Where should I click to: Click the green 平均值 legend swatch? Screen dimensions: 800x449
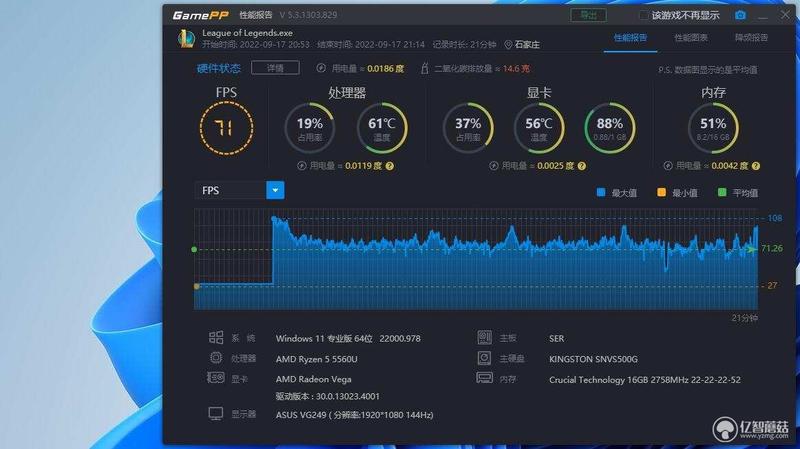(x=722, y=192)
